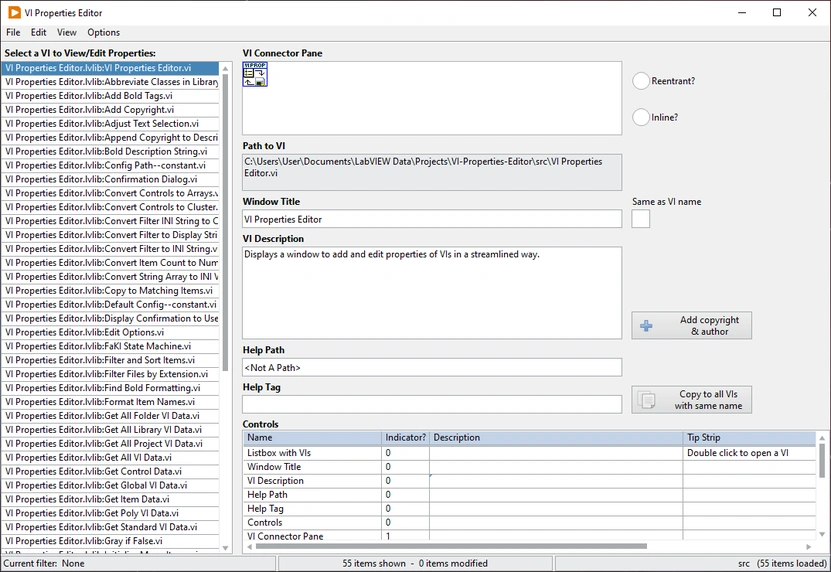Select 'Adjust Text Selection.vi' in VI list

[x=110, y=124]
